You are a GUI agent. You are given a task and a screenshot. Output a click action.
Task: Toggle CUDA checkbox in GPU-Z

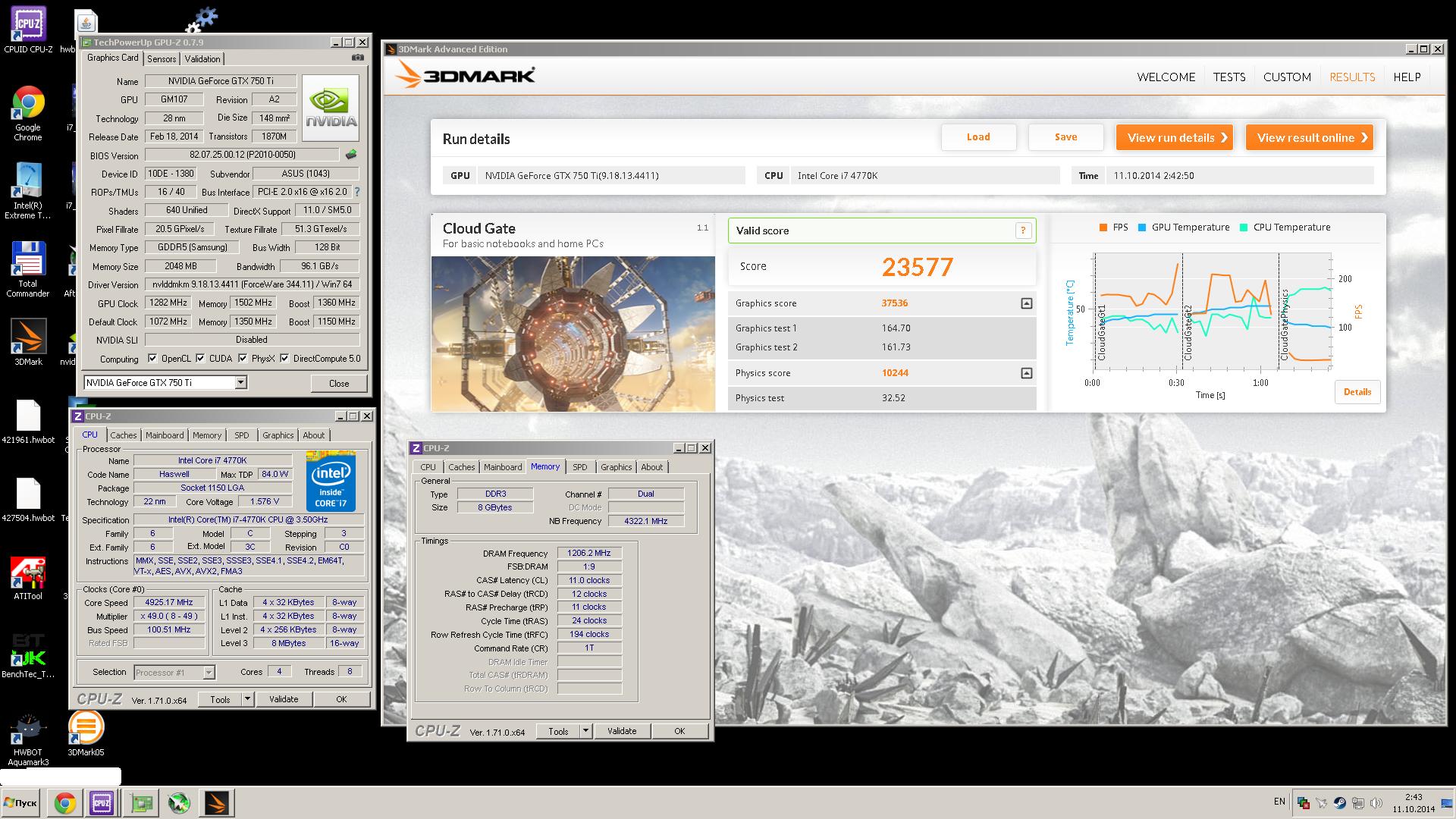[x=200, y=359]
